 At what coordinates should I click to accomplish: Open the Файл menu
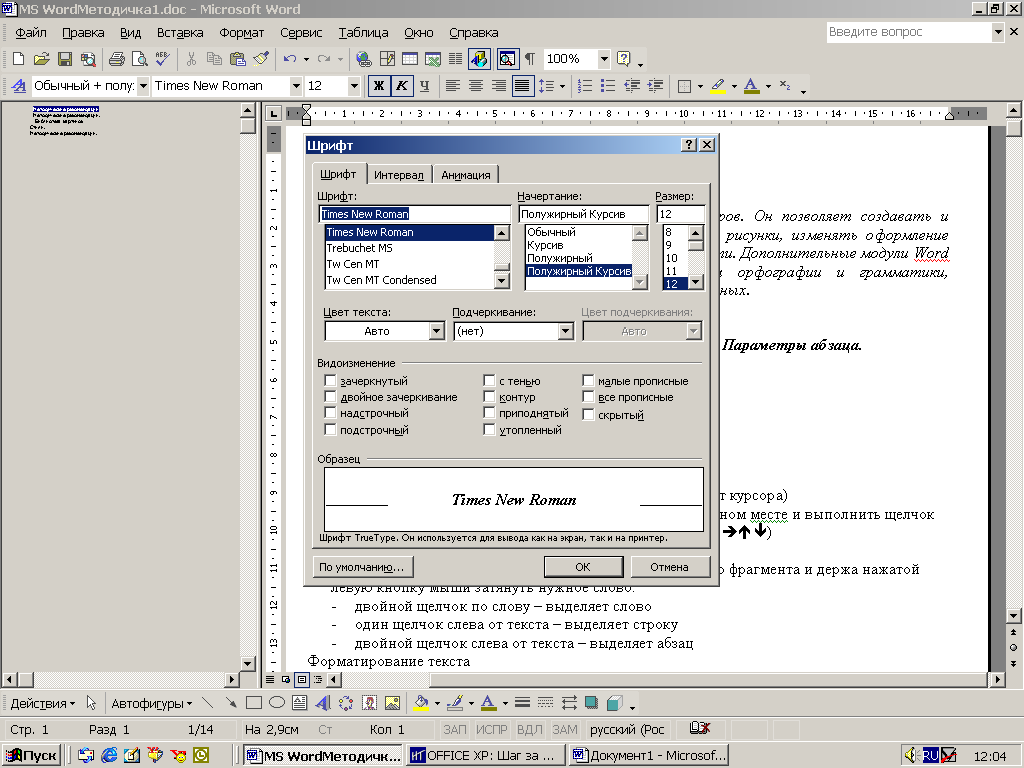[x=31, y=33]
